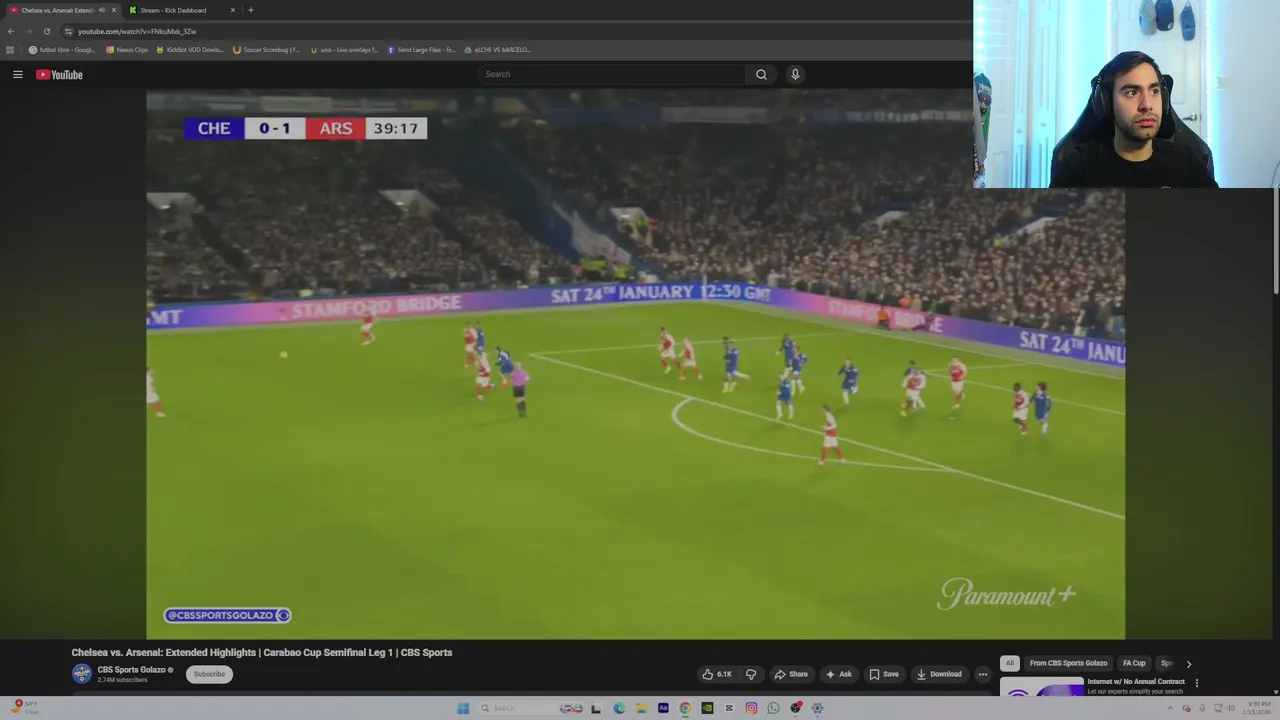
Task: Open the uno - Live overlays bookmark
Action: tap(344, 49)
